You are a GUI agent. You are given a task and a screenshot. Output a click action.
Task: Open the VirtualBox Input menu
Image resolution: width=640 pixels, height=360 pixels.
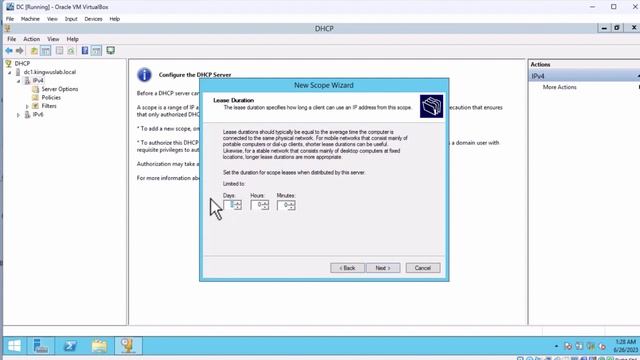[71, 19]
